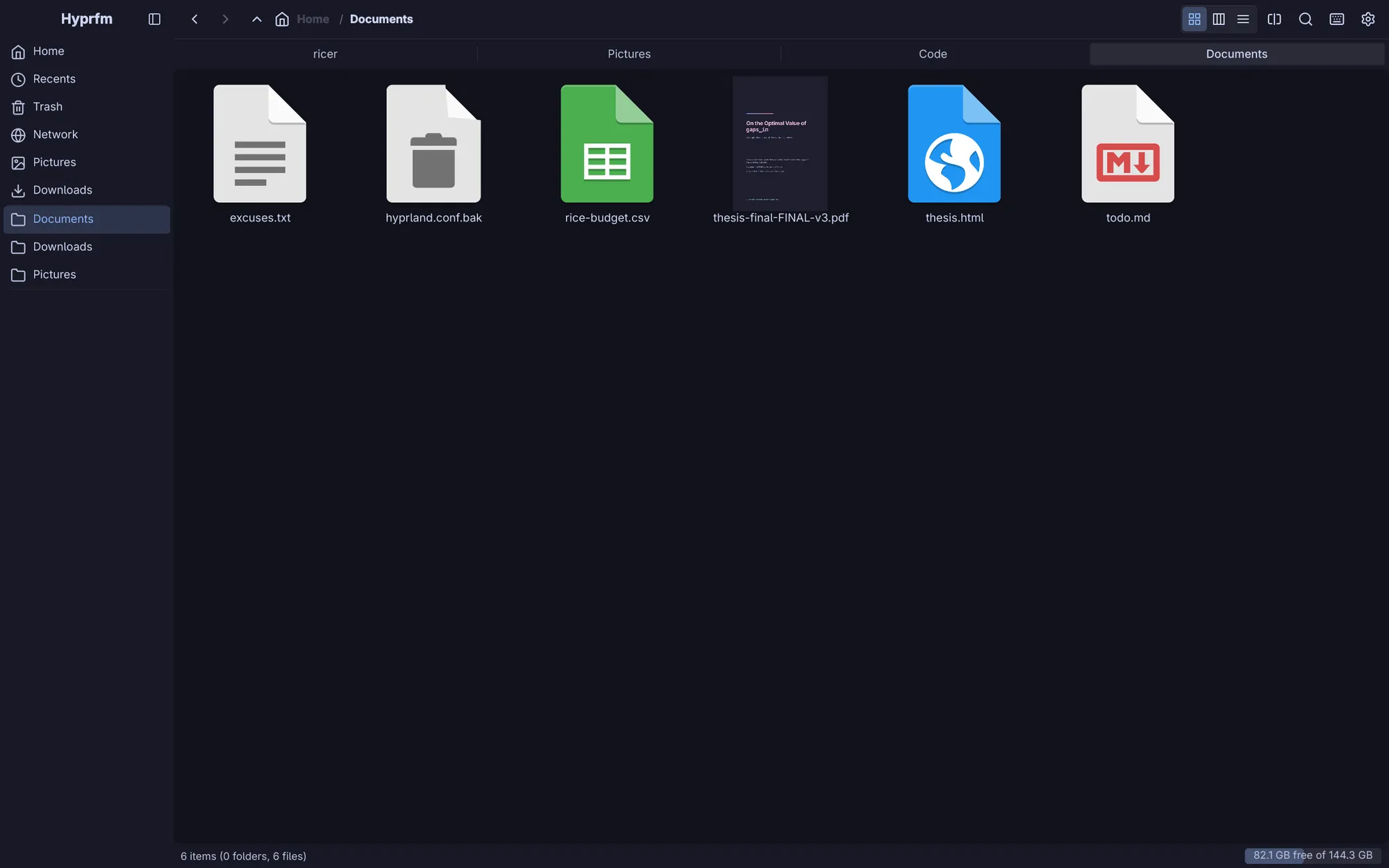Open the settings gear

(x=1368, y=19)
